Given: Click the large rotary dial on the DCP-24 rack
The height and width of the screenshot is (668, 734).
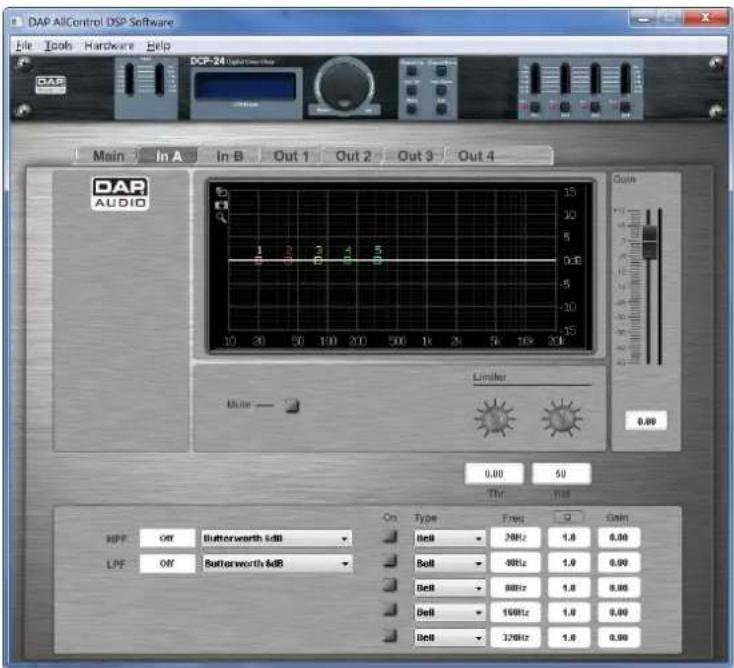Looking at the screenshot, I should [345, 85].
